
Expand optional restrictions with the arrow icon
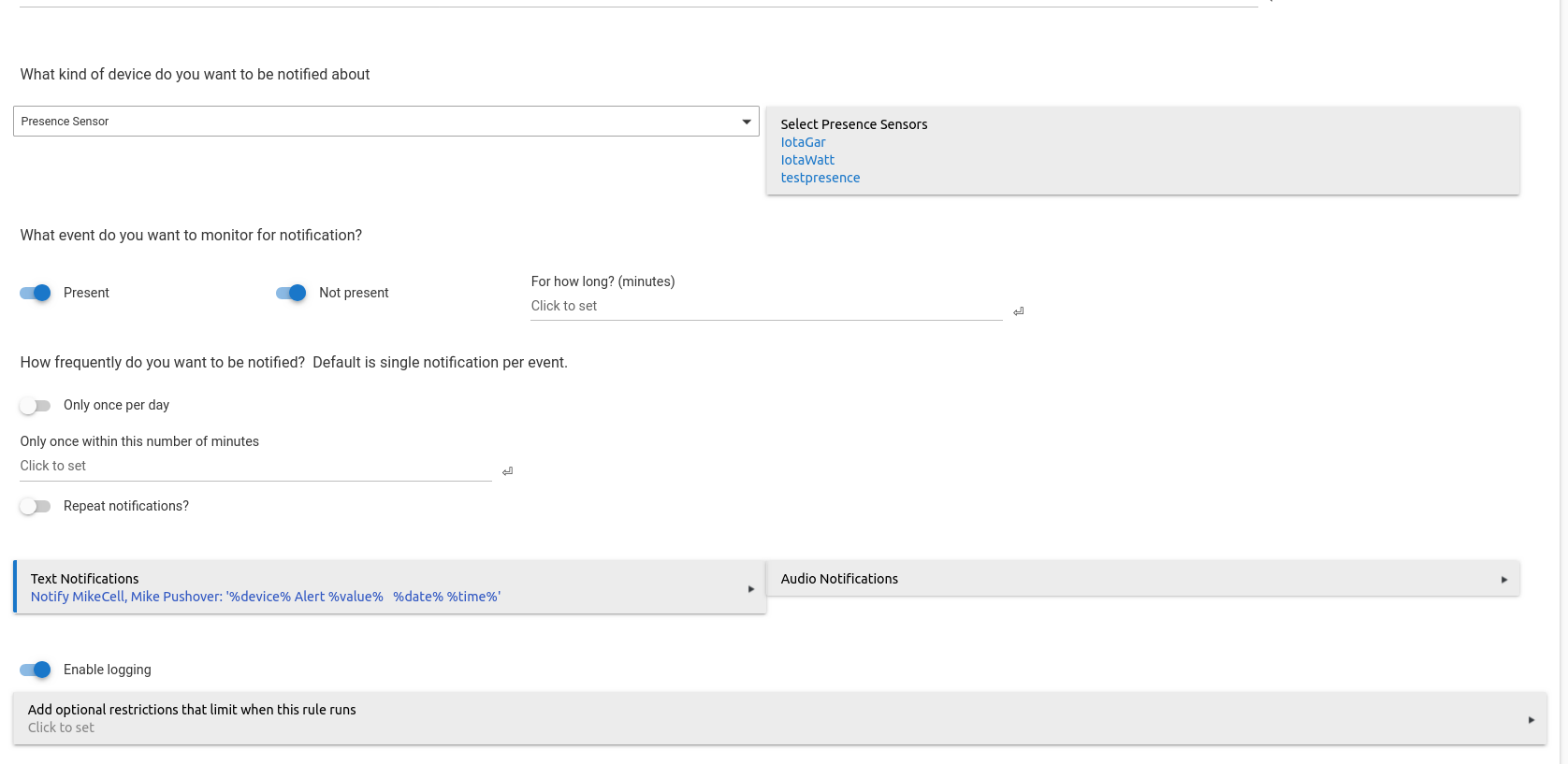coord(1531,719)
